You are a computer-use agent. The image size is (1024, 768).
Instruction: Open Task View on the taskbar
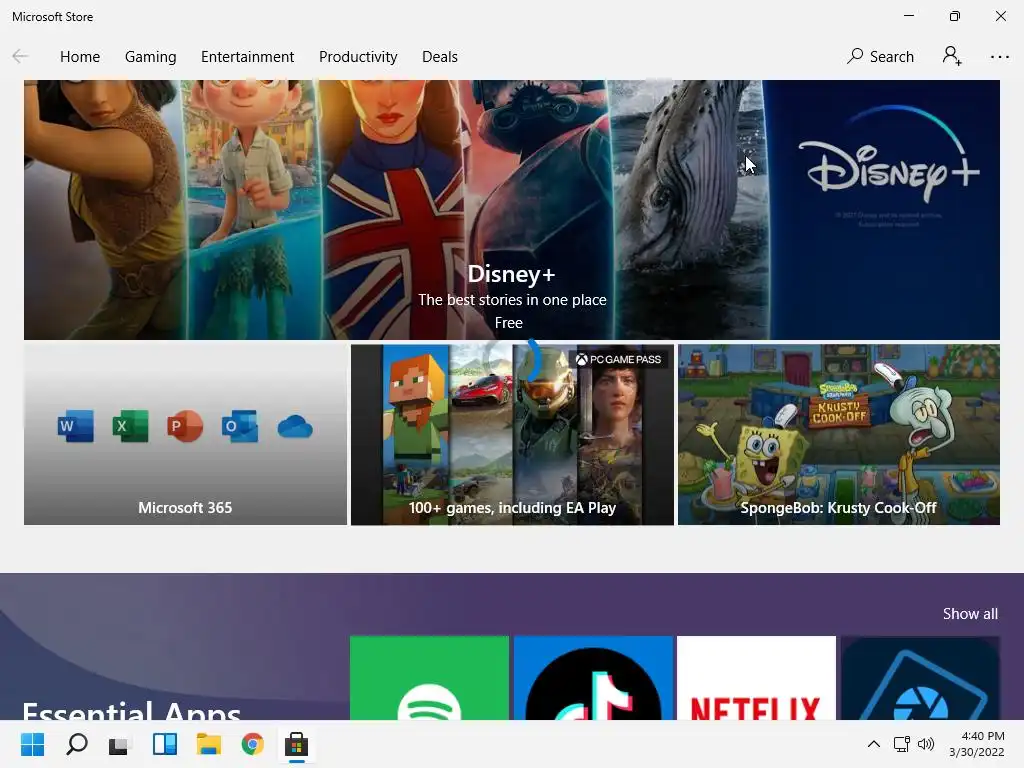[120, 744]
